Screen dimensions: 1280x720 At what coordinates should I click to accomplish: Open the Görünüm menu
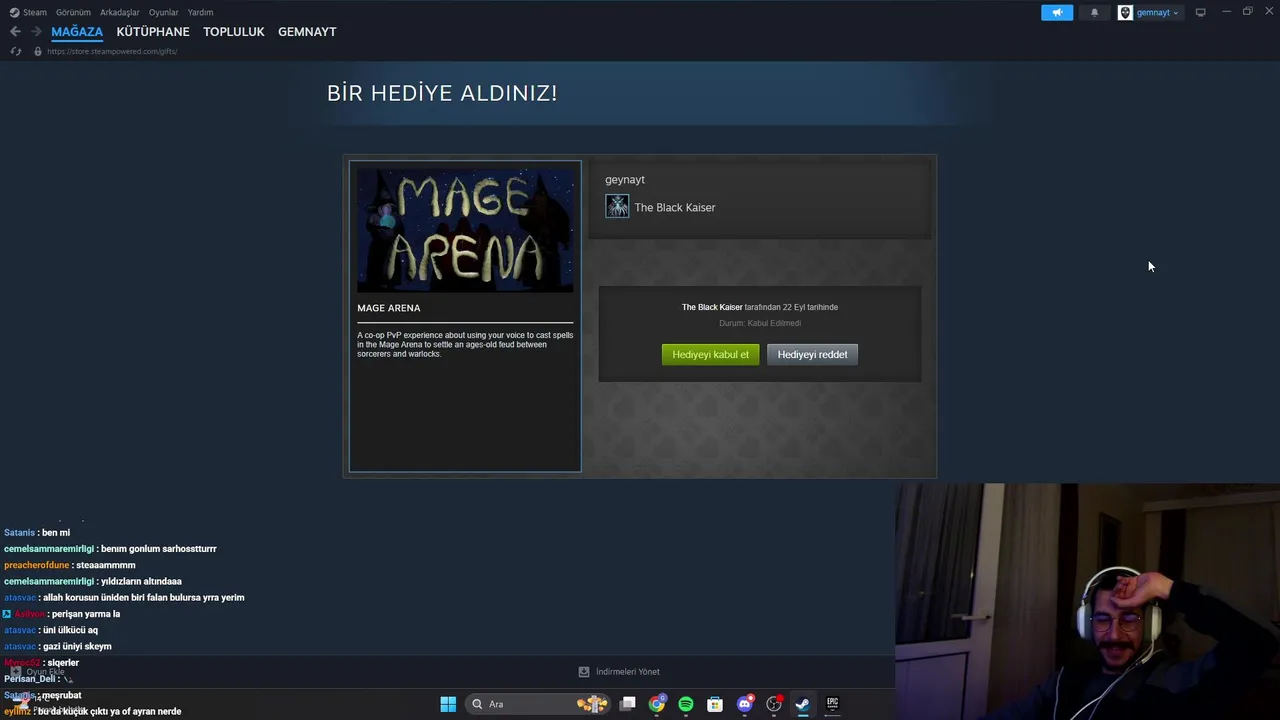click(73, 12)
